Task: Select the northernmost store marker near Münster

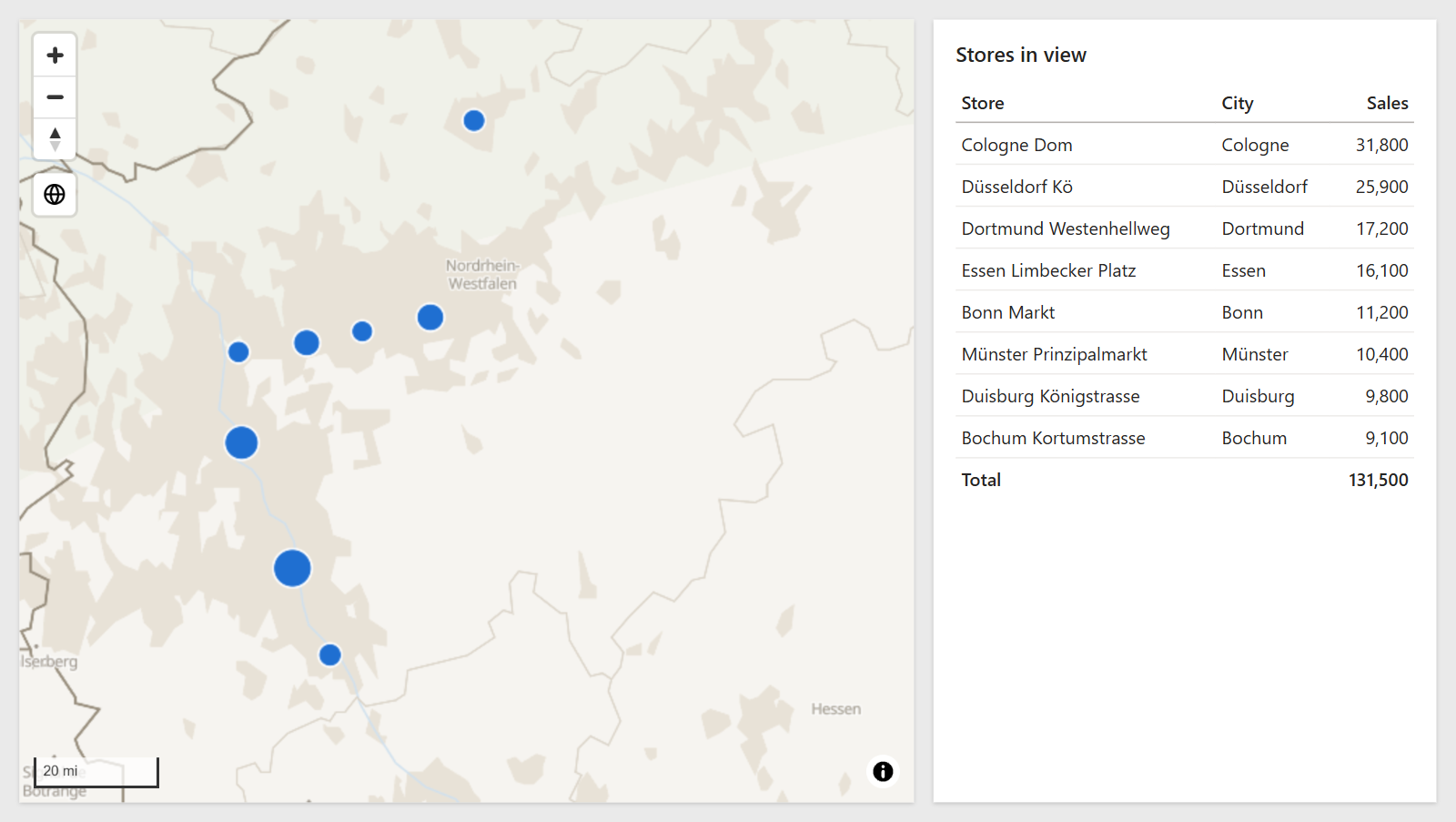Action: (x=474, y=120)
